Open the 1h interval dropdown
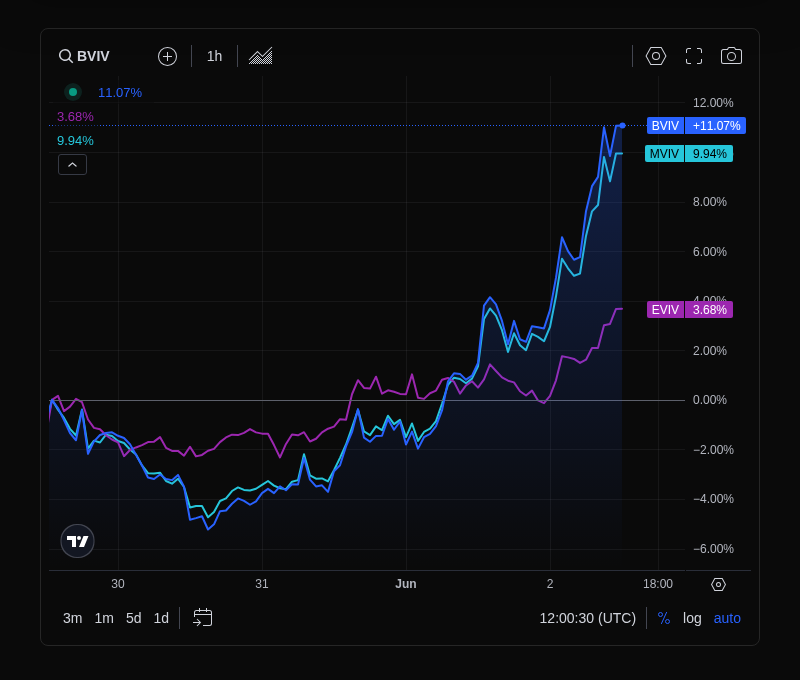The height and width of the screenshot is (680, 800). coord(214,56)
